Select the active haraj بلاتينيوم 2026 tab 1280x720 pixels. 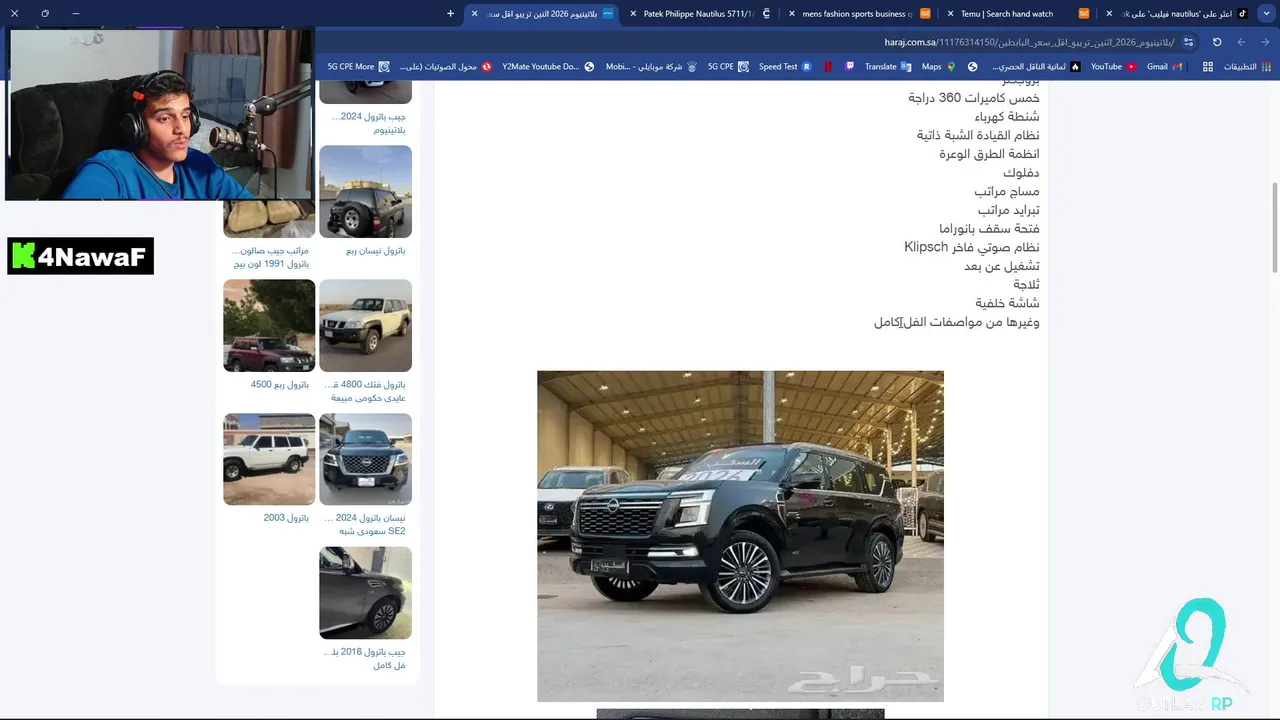[x=542, y=14]
